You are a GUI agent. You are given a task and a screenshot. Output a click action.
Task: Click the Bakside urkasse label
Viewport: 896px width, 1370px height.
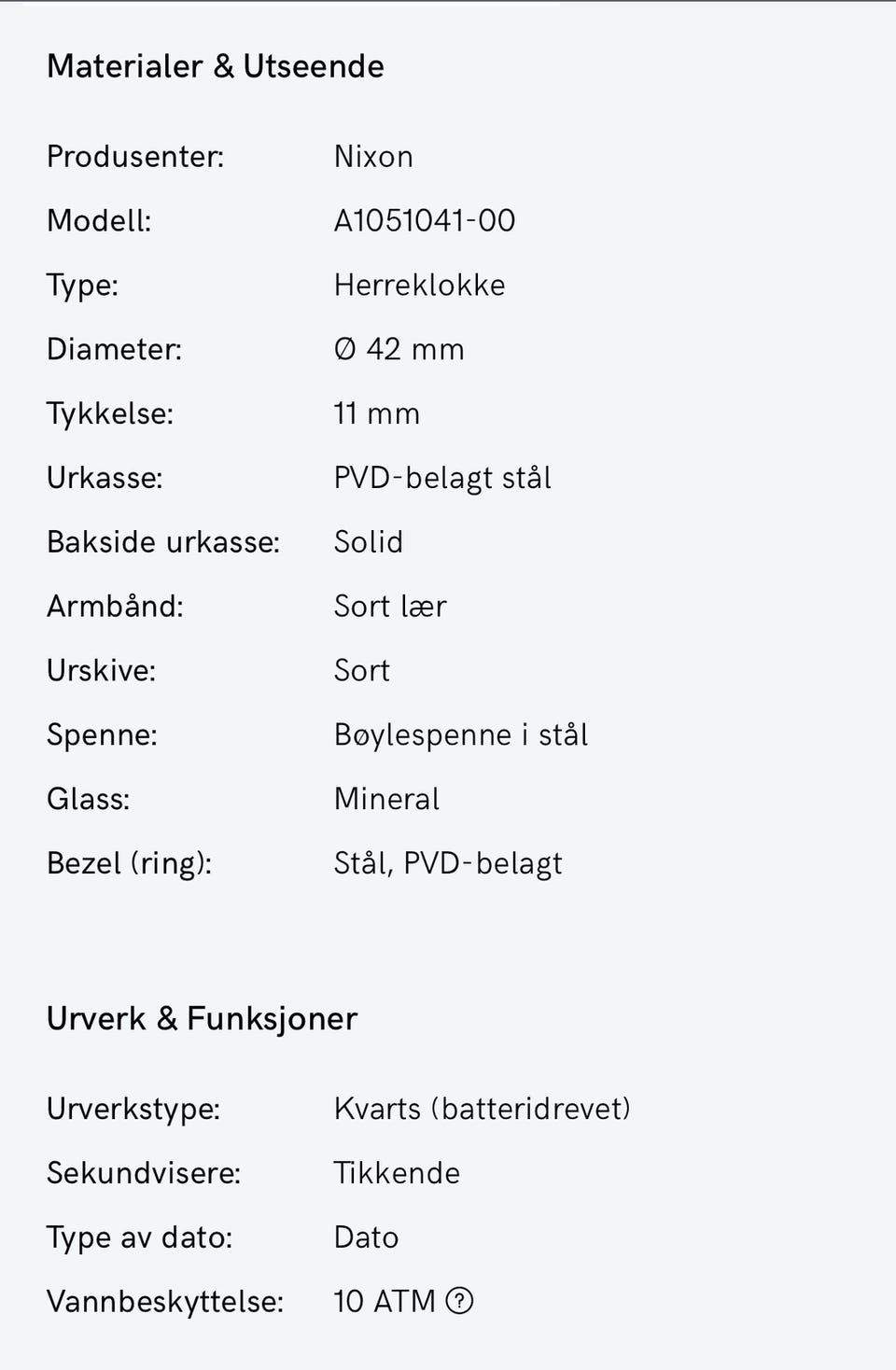[163, 542]
